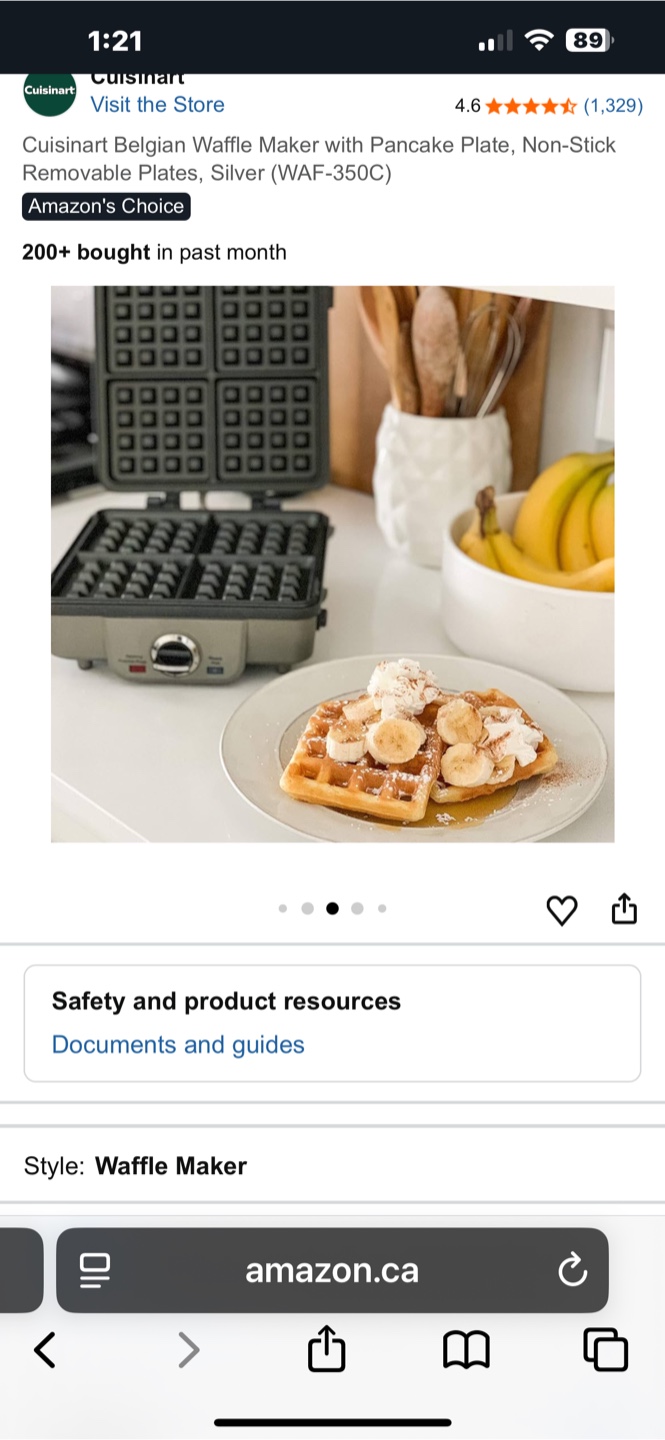Tap the waffle maker product photo

point(332,564)
